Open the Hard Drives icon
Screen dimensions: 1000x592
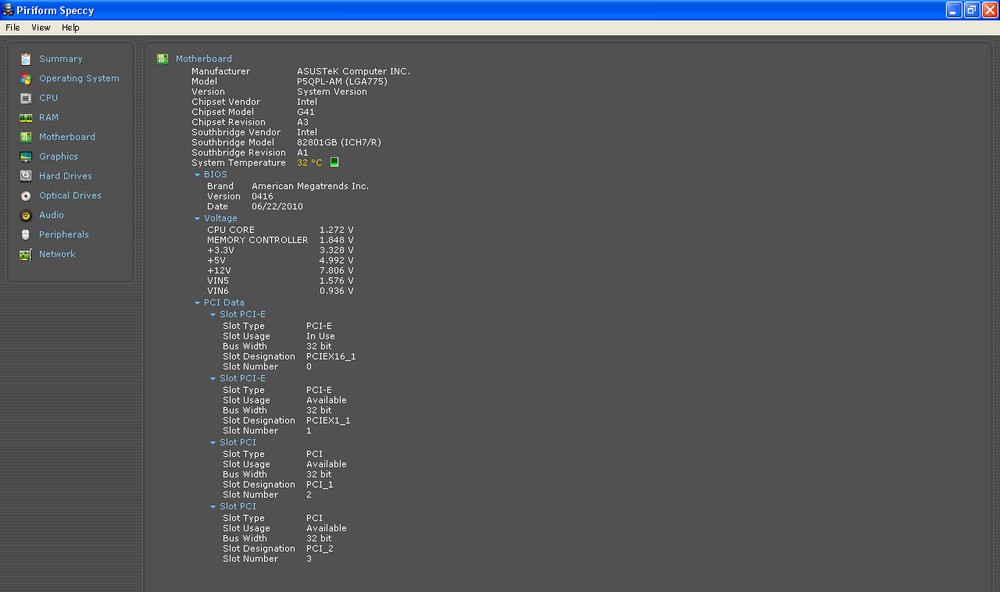[26, 176]
